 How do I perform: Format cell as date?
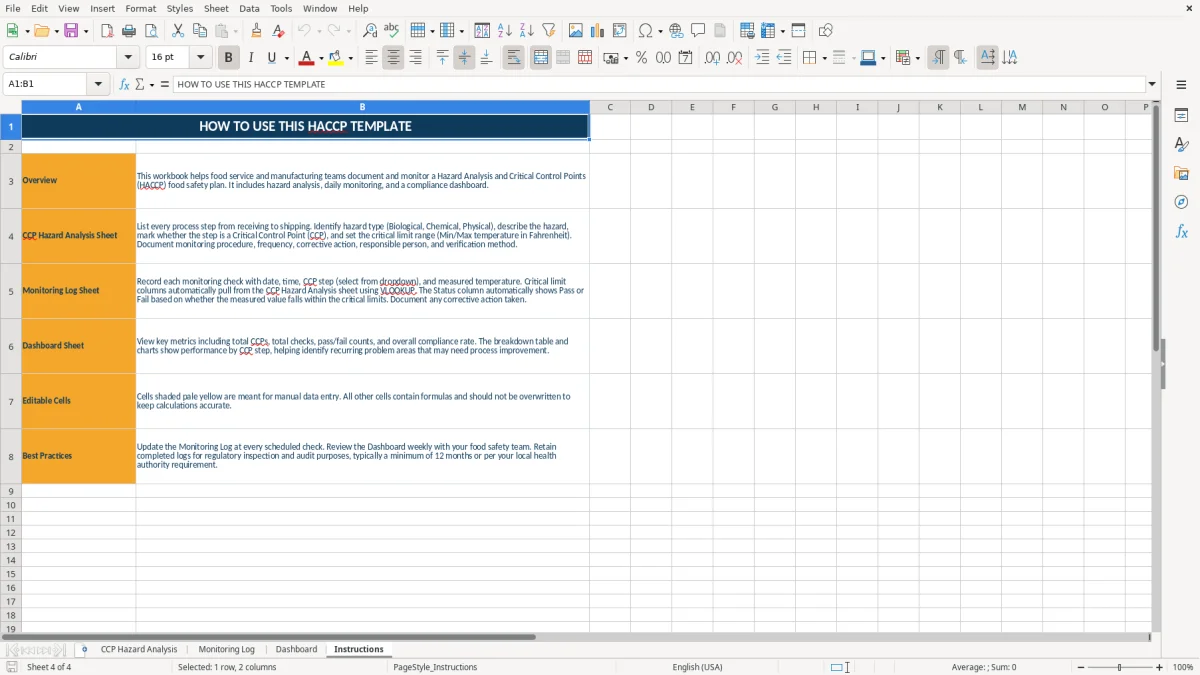point(685,58)
